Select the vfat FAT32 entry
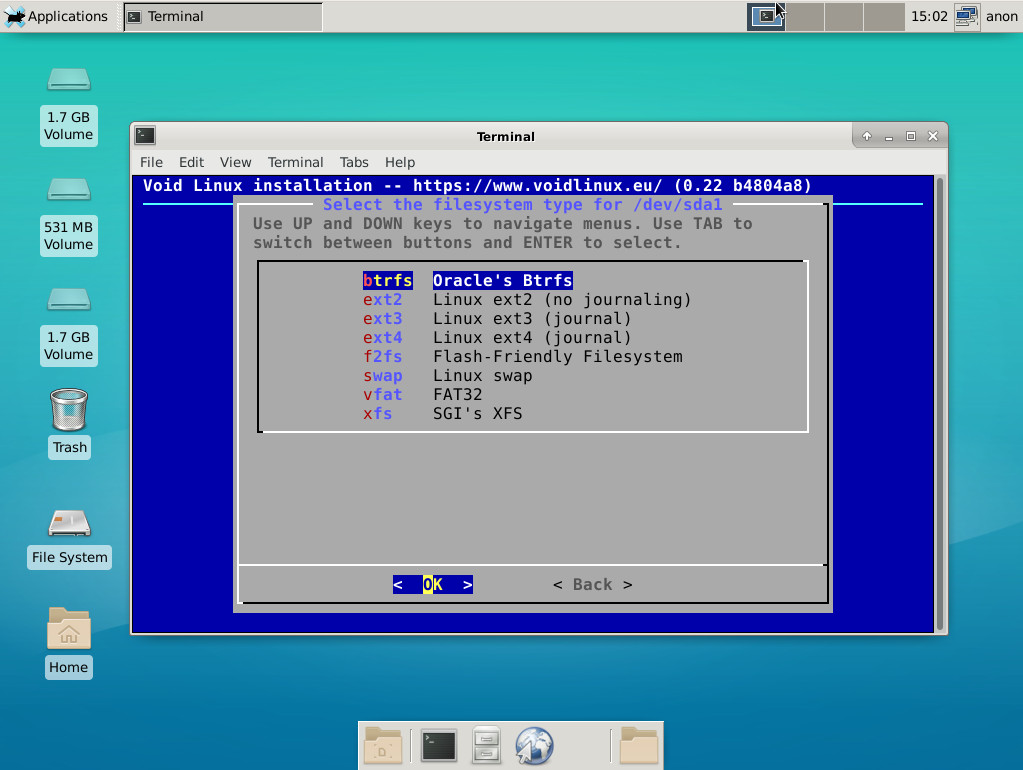Image resolution: width=1023 pixels, height=770 pixels. [x=423, y=394]
